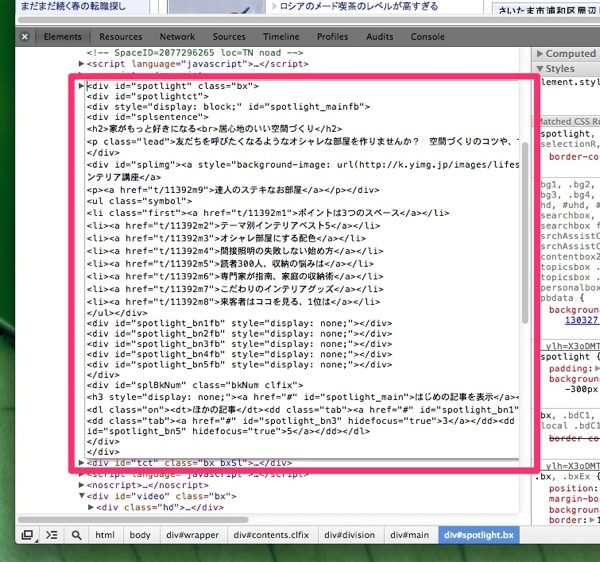600x562 pixels.
Task: Click the vertical scrollbar of the HTML editor
Action: (525, 233)
